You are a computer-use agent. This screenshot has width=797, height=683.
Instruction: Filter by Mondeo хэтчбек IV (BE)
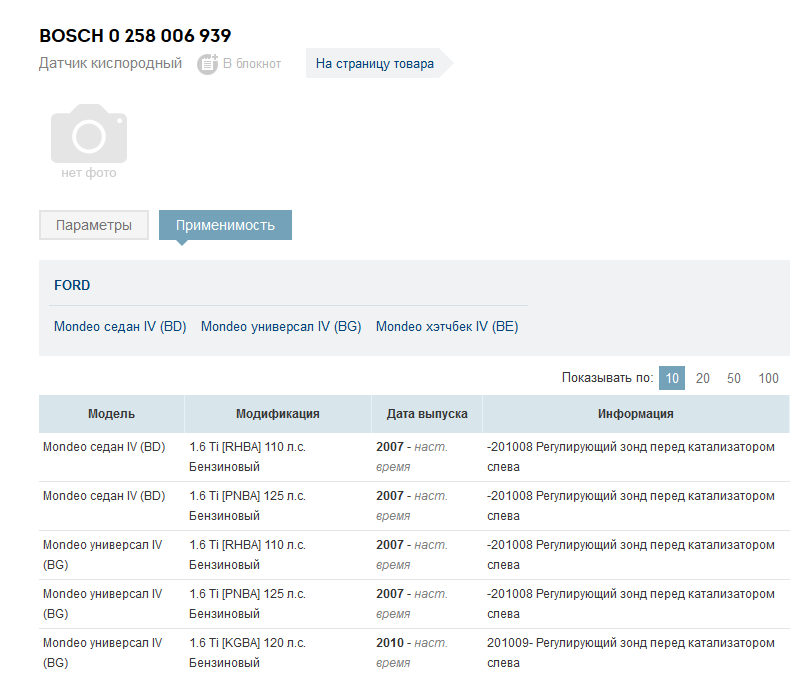tap(447, 327)
